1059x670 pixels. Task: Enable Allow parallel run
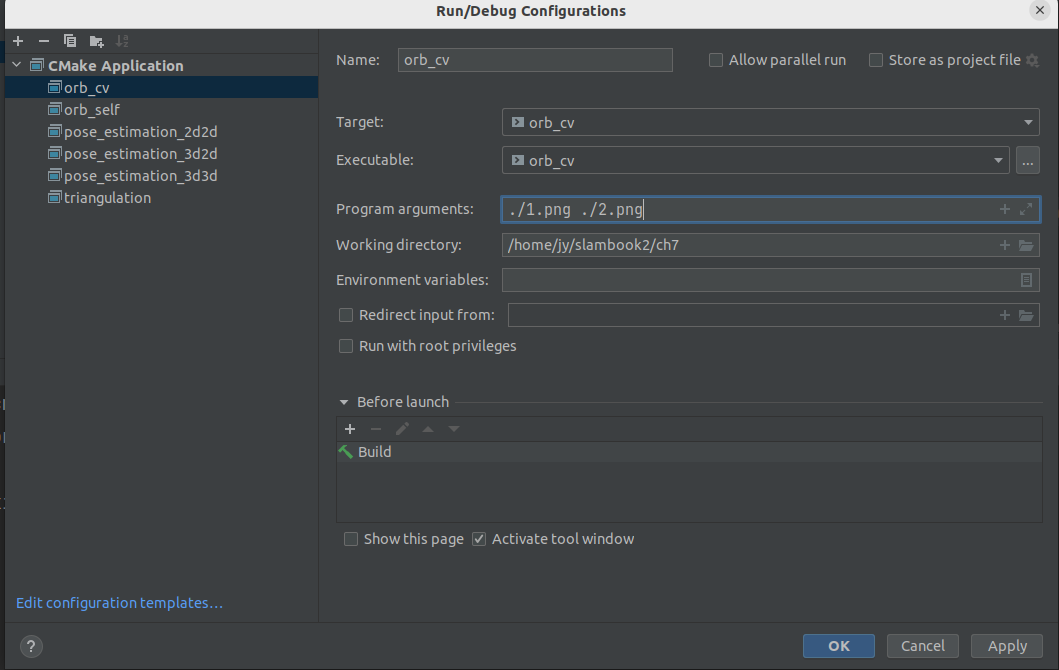click(x=716, y=60)
